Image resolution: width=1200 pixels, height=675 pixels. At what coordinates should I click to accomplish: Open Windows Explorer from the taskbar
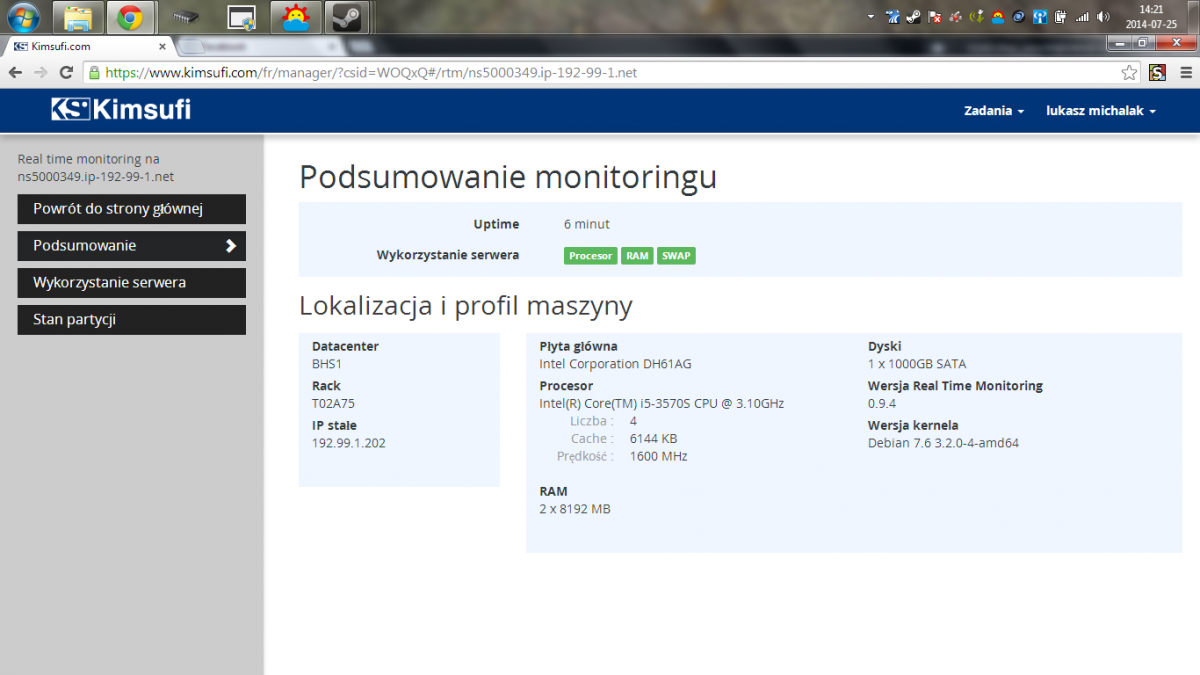pos(78,16)
